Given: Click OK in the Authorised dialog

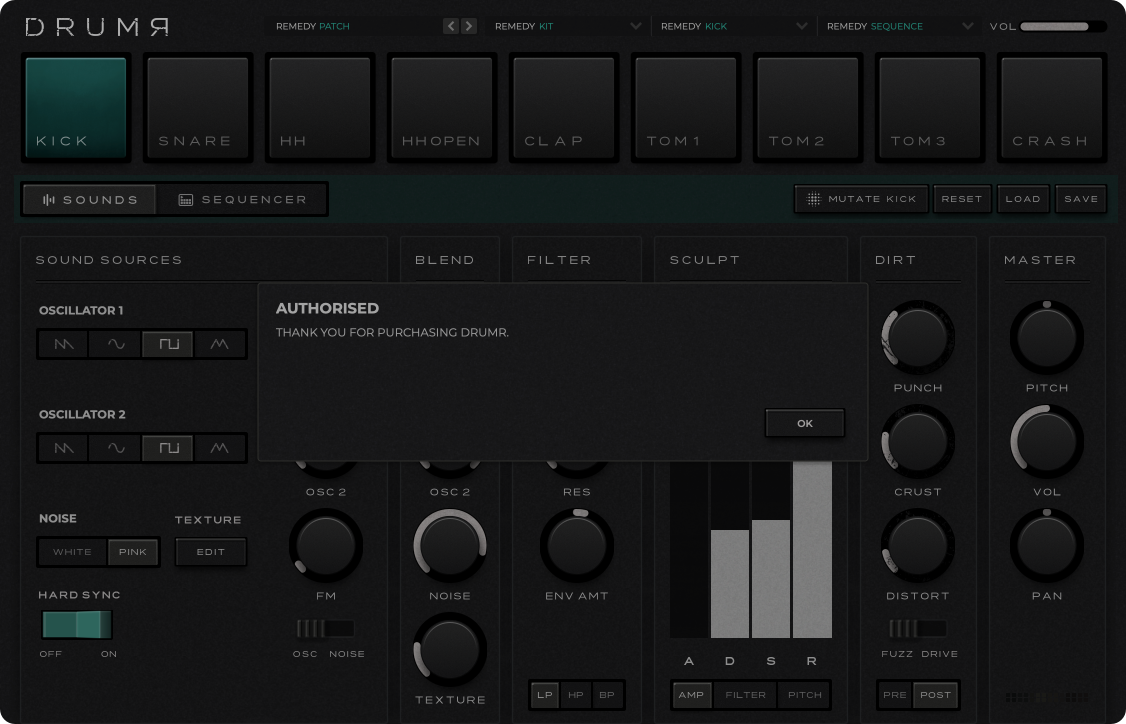Looking at the screenshot, I should 805,423.
